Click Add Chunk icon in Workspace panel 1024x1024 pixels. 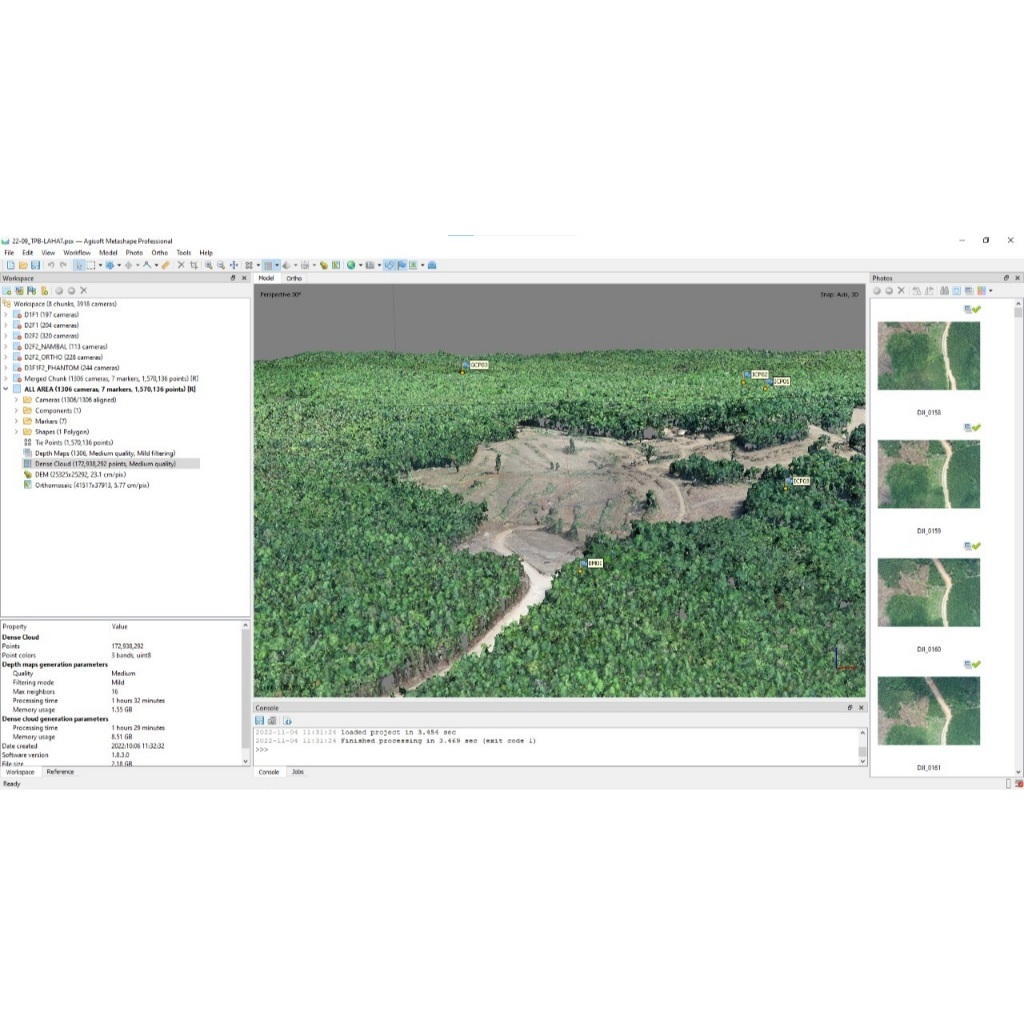click(8, 290)
